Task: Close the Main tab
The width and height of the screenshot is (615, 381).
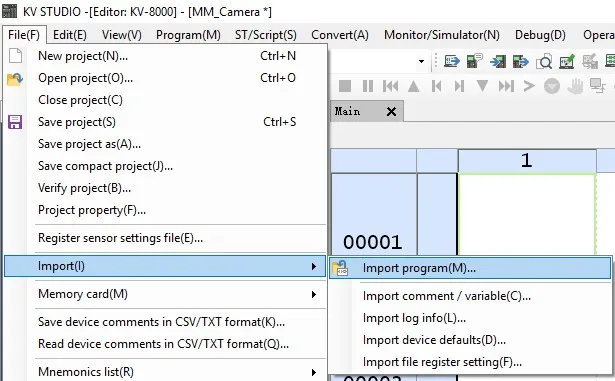Action: (x=391, y=112)
